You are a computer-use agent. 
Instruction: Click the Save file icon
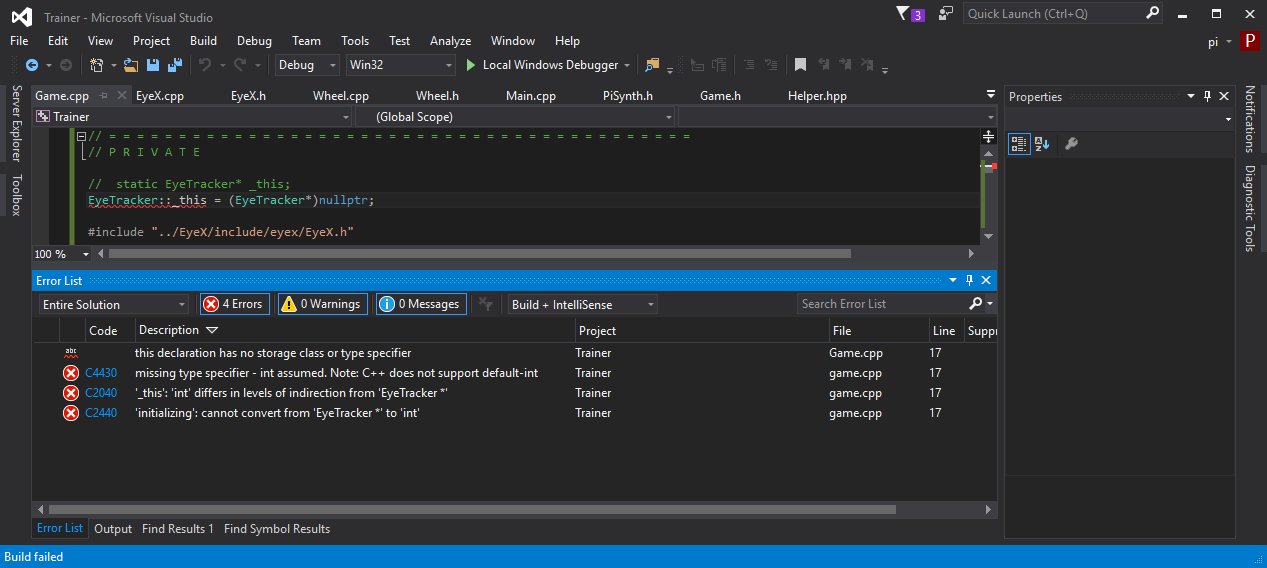coord(153,65)
